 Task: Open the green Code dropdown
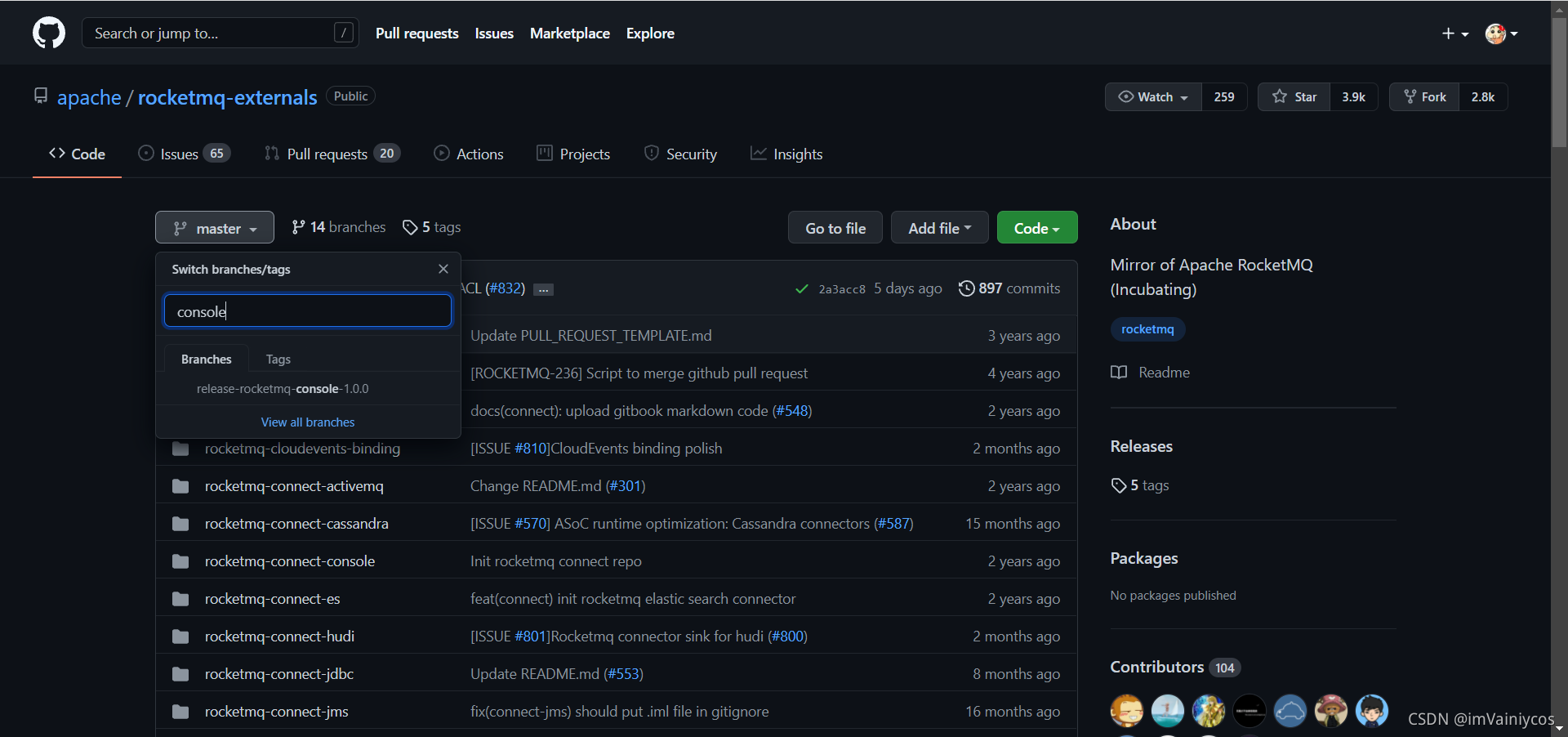(1037, 228)
